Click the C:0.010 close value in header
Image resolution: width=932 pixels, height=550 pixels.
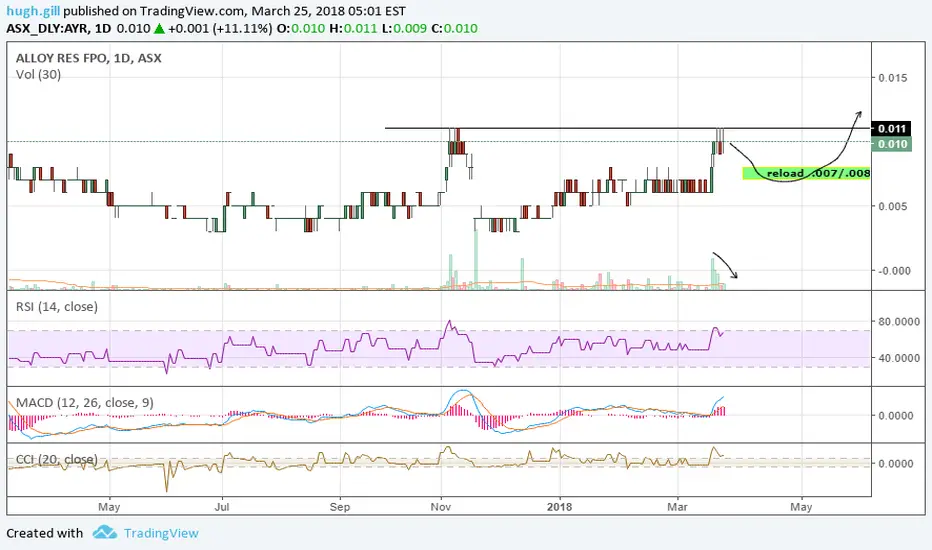[455, 29]
